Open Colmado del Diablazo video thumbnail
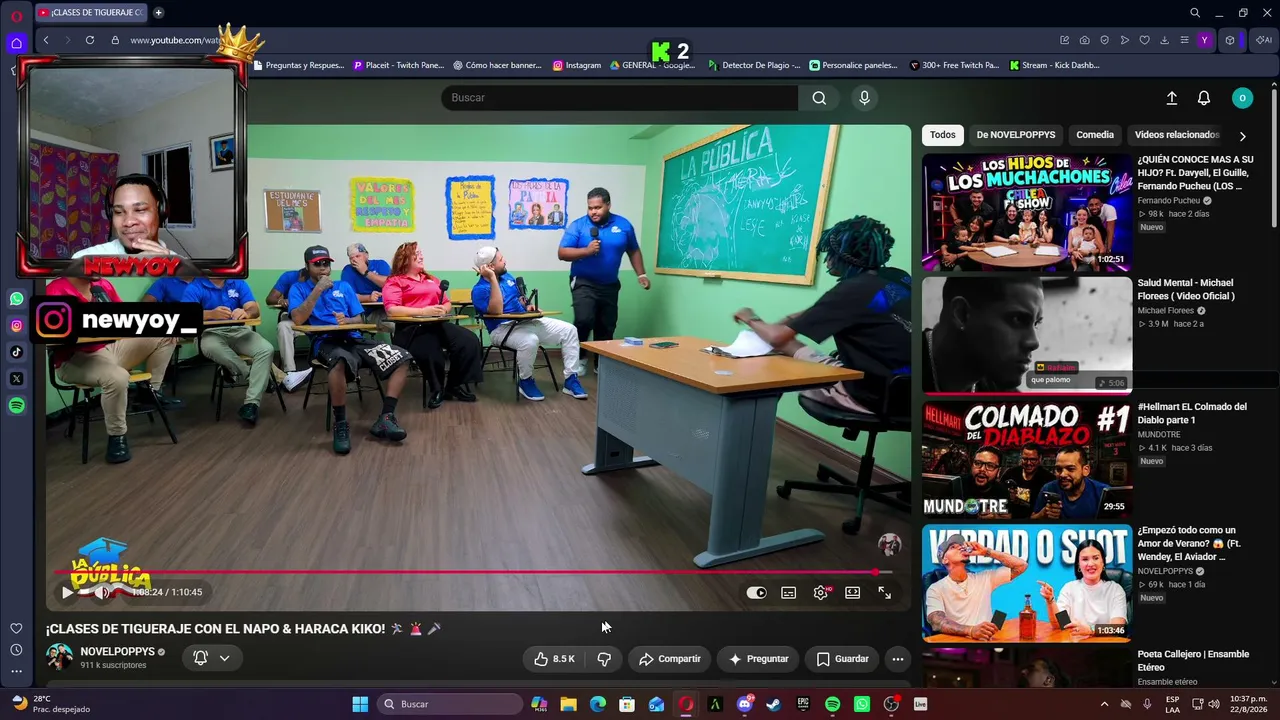This screenshot has width=1280, height=720. point(1027,459)
